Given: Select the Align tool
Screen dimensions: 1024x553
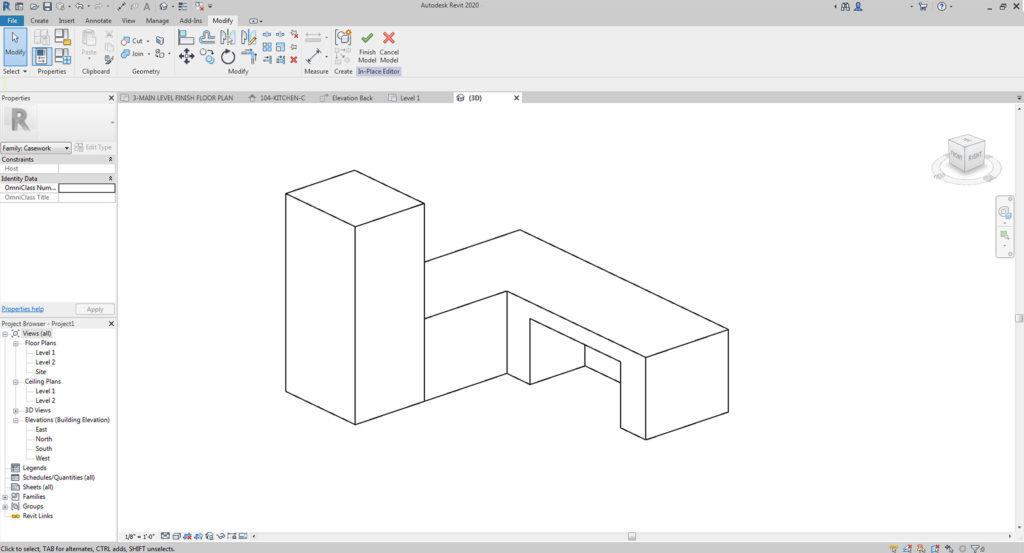Looking at the screenshot, I should [x=186, y=37].
